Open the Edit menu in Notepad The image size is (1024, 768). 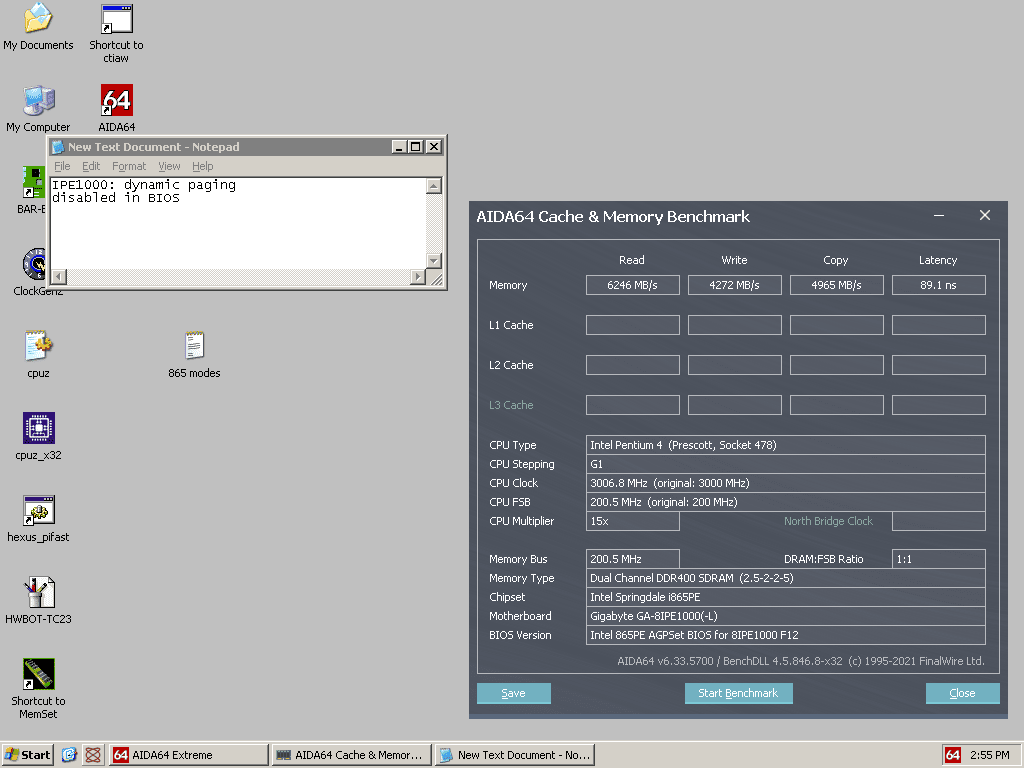(x=91, y=166)
